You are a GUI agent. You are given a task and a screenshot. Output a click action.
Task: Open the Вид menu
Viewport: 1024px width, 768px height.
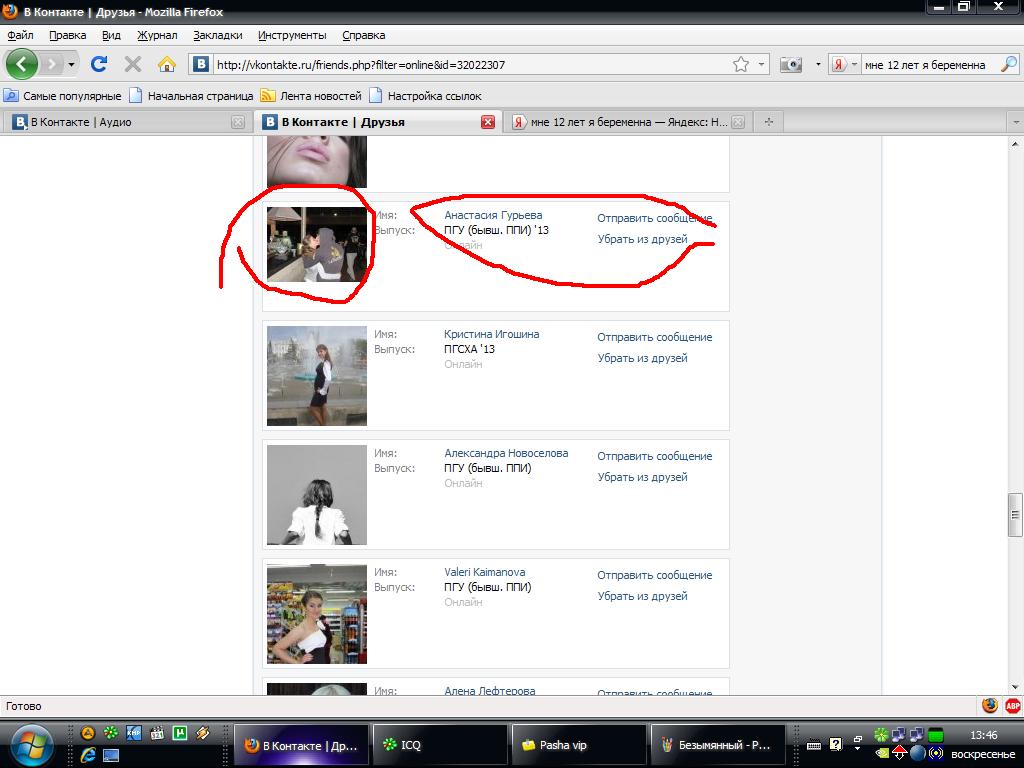111,35
